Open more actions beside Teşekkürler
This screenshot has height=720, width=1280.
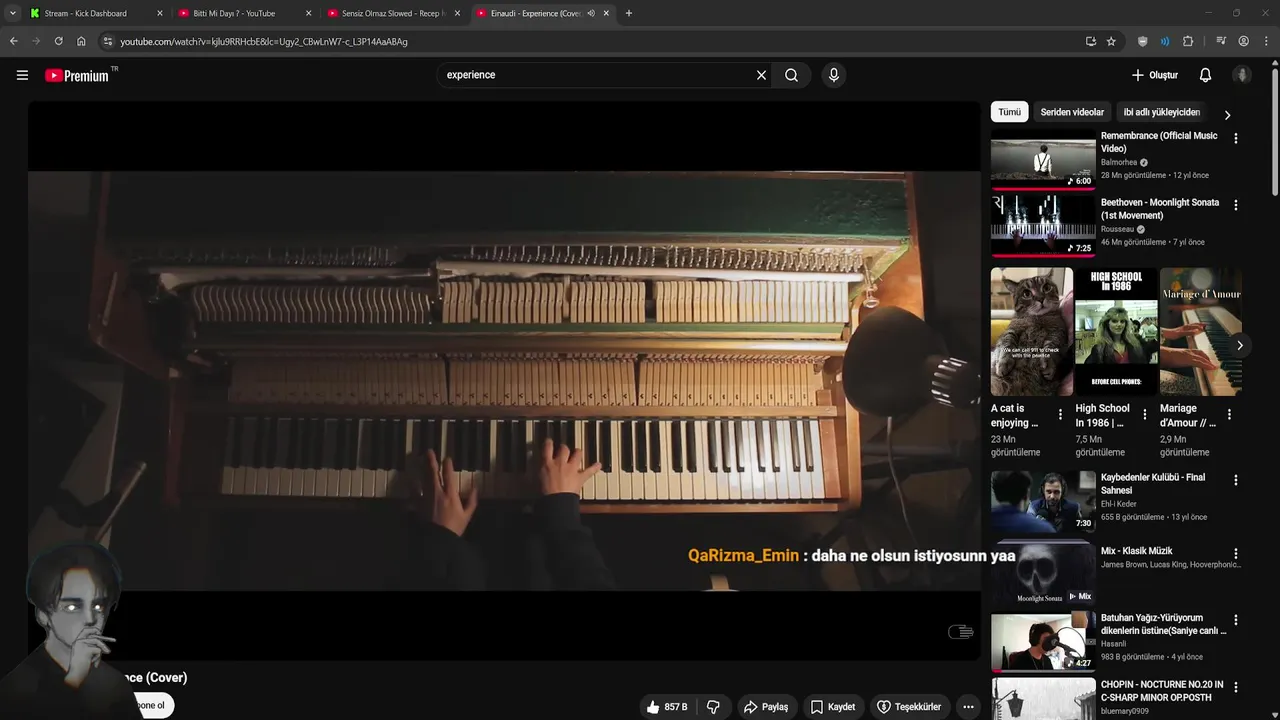pos(968,707)
